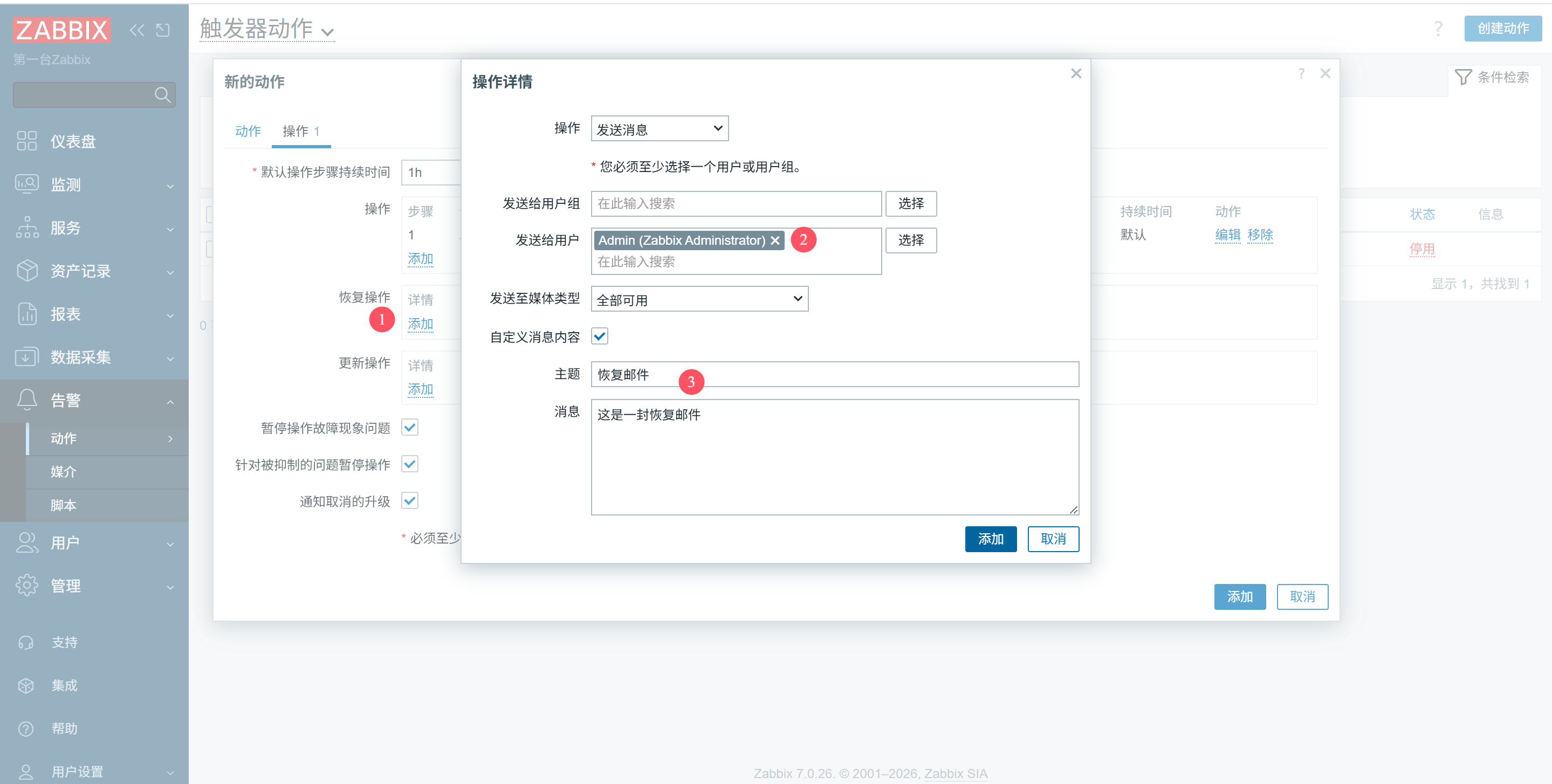Expand the 管理 menu section

(x=170, y=587)
